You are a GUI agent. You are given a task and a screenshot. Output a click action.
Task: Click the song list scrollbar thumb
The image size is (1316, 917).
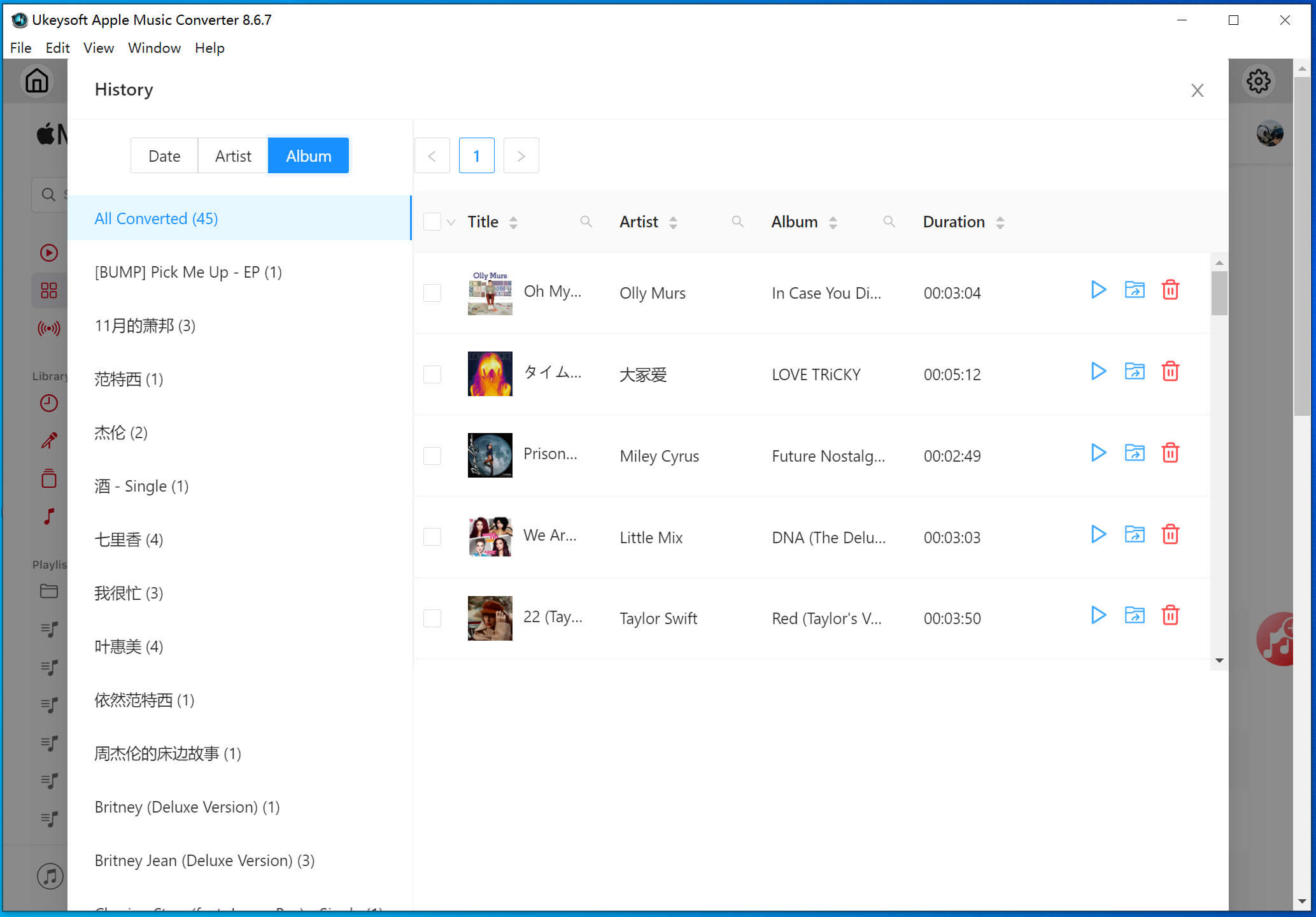point(1219,293)
